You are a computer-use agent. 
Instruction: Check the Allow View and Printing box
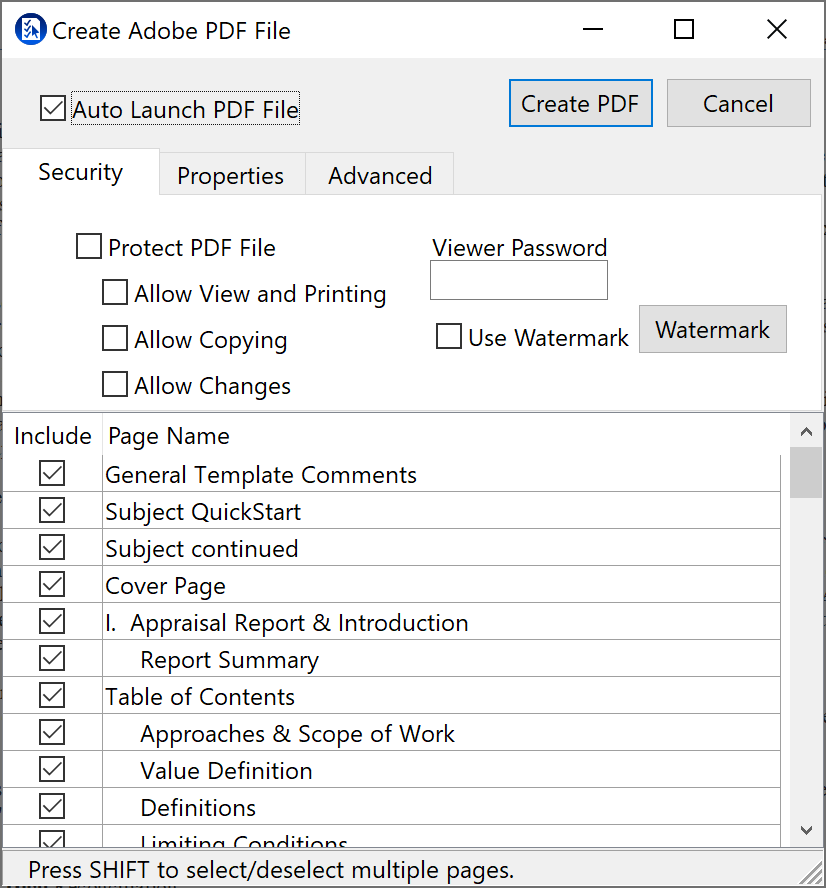[x=116, y=293]
